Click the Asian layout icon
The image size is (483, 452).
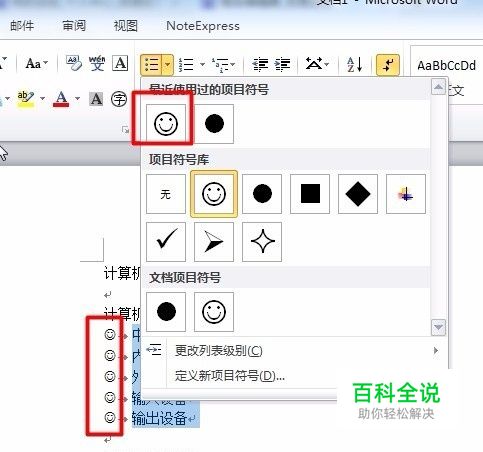pyautogui.click(x=314, y=63)
